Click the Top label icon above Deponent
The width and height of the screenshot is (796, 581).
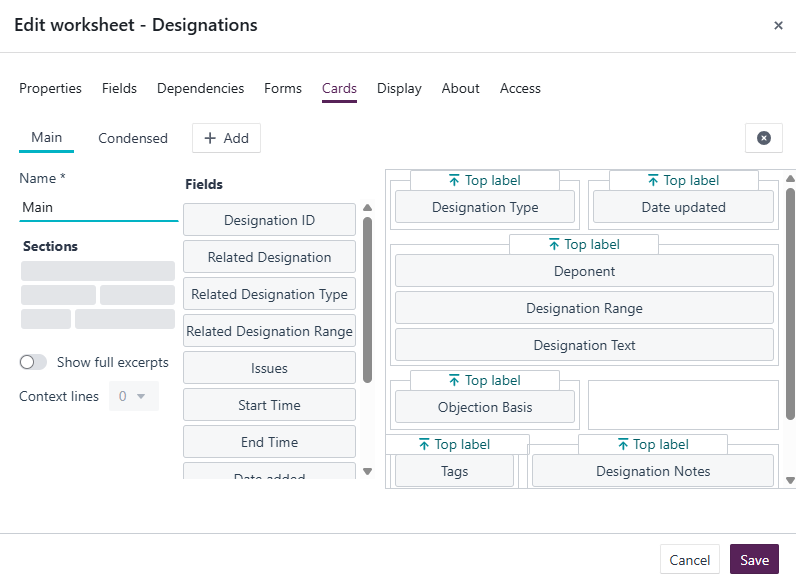pos(554,244)
